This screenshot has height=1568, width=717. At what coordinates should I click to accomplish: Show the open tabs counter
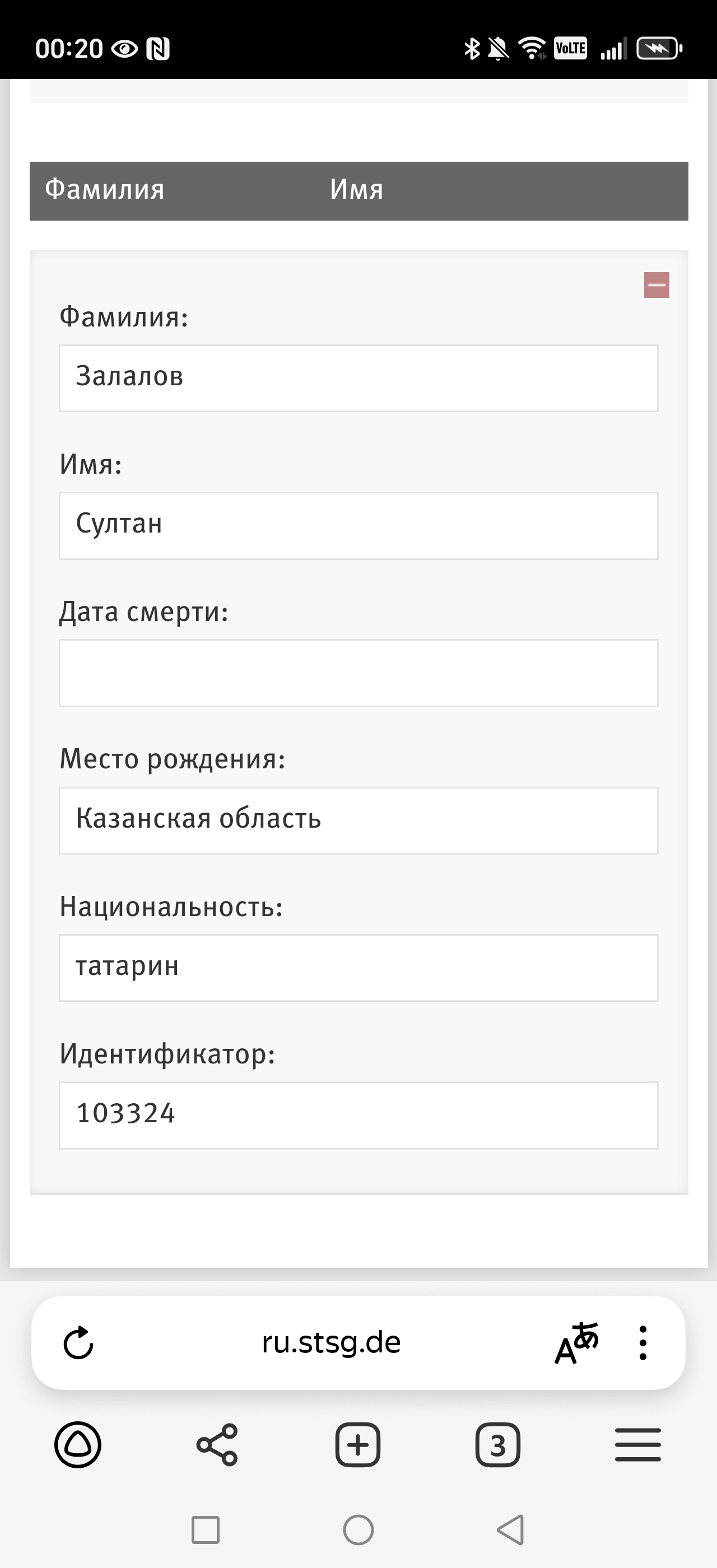tap(498, 1444)
